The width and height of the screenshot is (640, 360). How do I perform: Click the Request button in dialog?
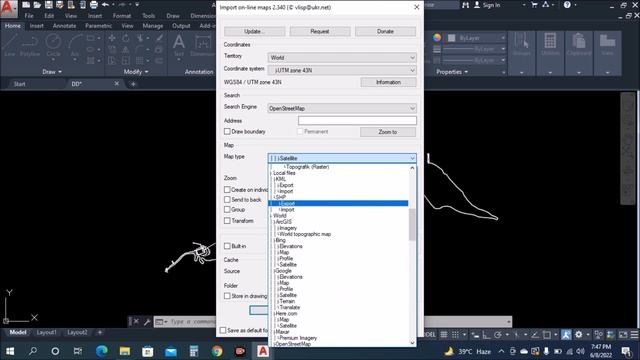tap(320, 31)
